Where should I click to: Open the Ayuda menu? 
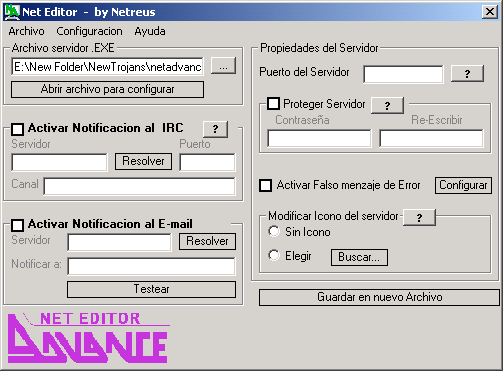150,31
